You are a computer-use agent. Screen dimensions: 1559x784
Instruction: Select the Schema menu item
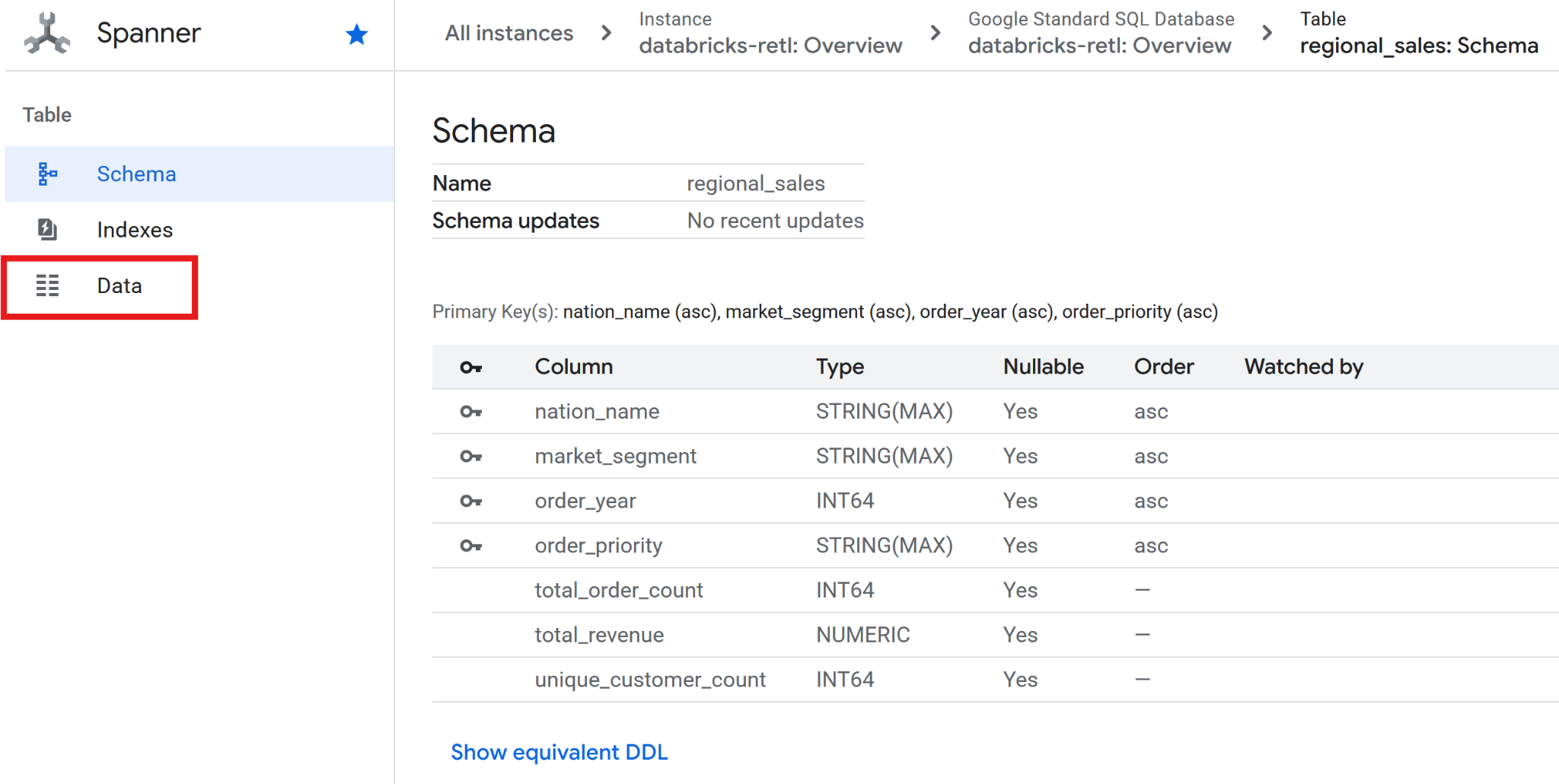click(x=136, y=174)
